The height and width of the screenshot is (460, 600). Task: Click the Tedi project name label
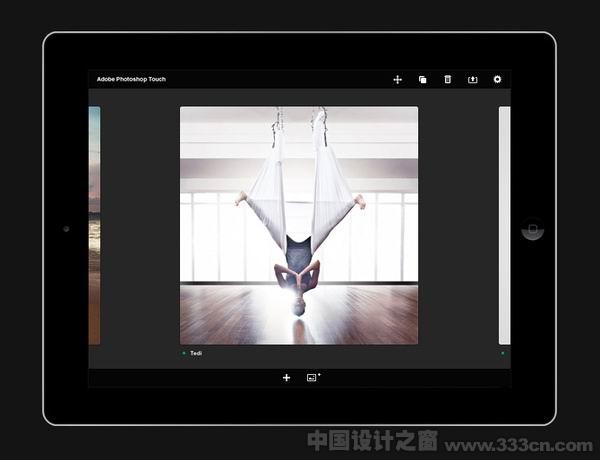(x=196, y=353)
